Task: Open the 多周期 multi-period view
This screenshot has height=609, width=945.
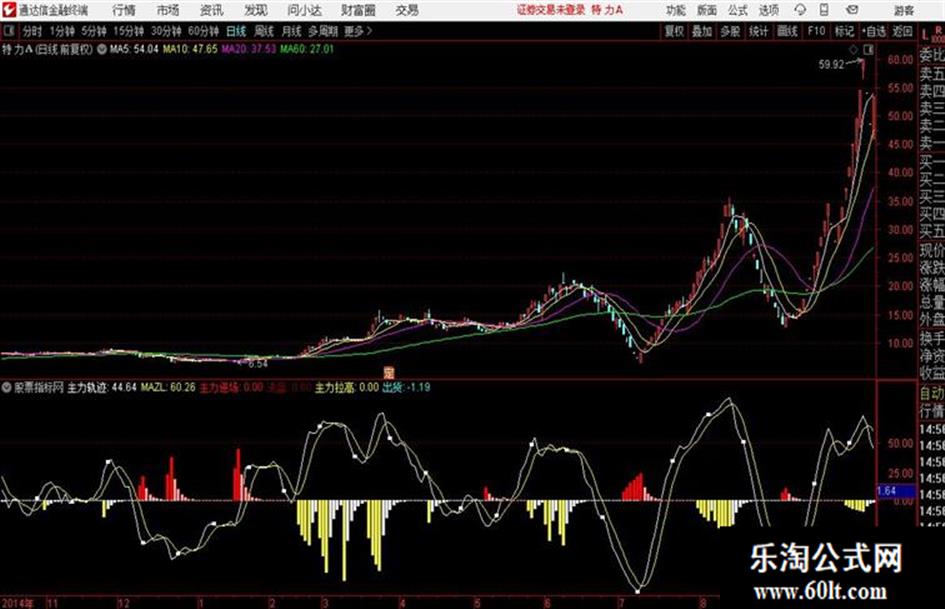Action: coord(323,31)
